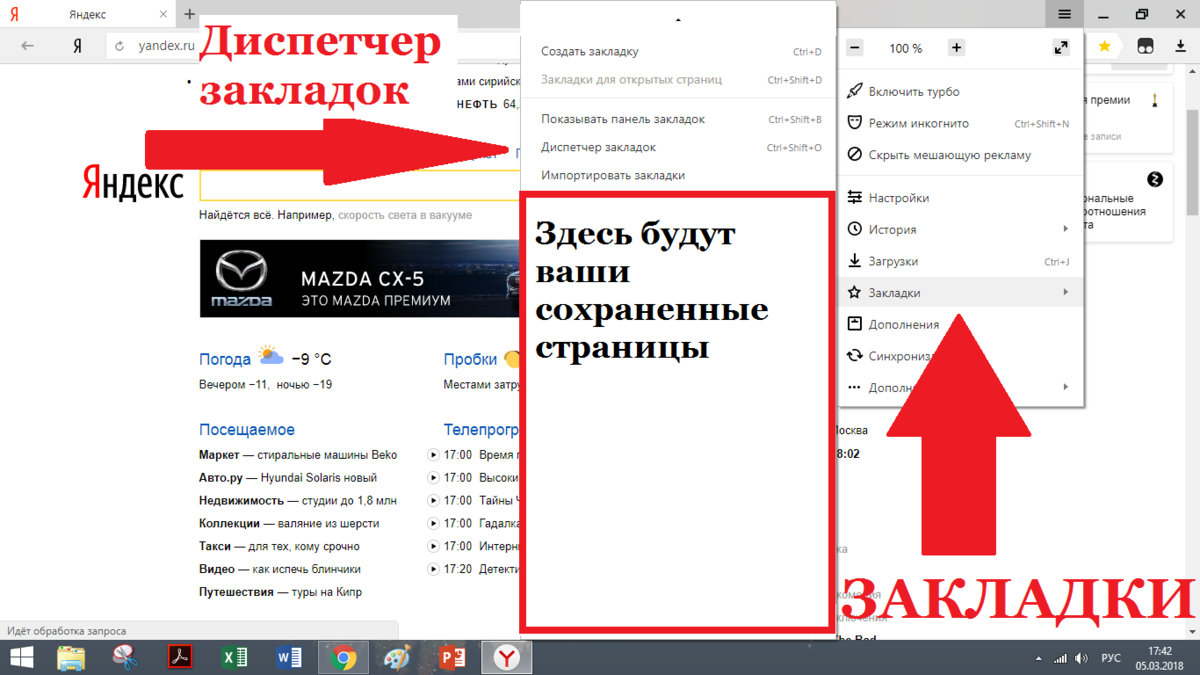1200x675 pixels.
Task: Open Настройки settings icon
Action: (x=855, y=198)
